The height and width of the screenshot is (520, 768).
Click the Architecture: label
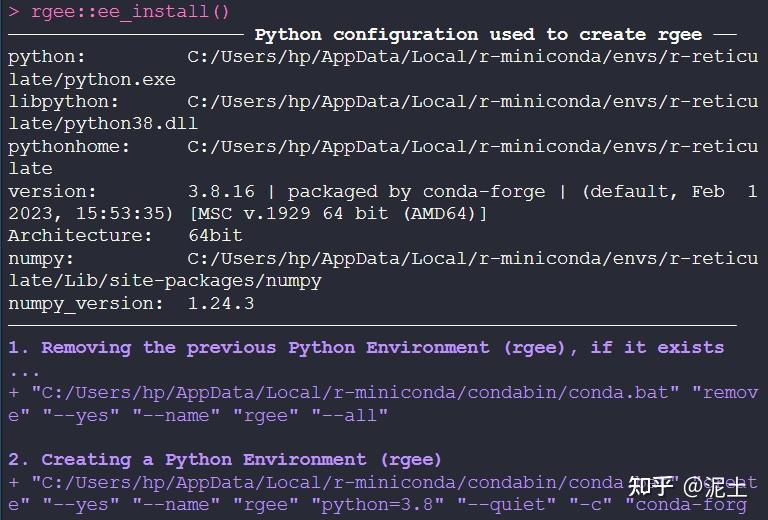coord(80,236)
